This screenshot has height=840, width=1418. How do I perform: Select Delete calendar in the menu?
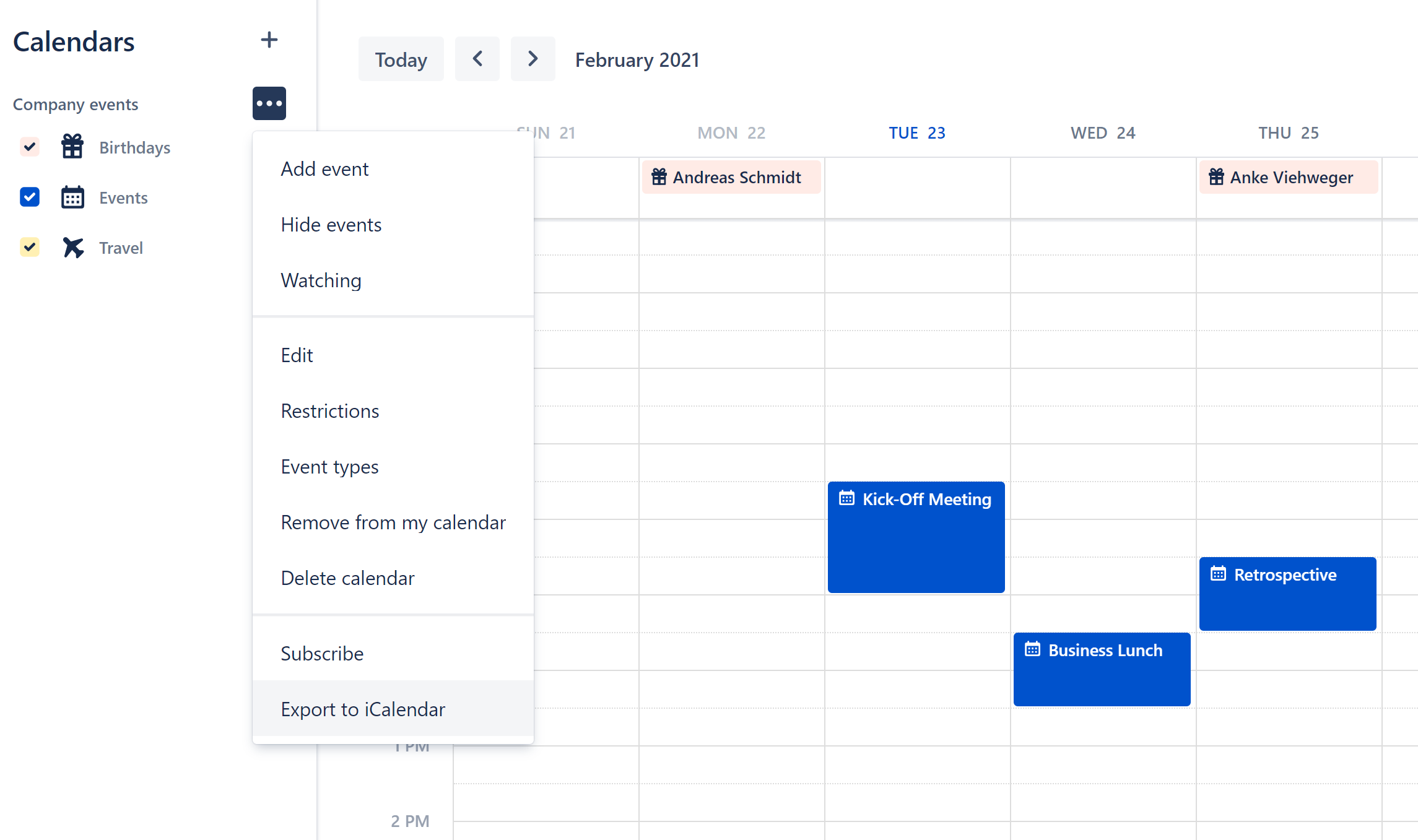tap(347, 578)
